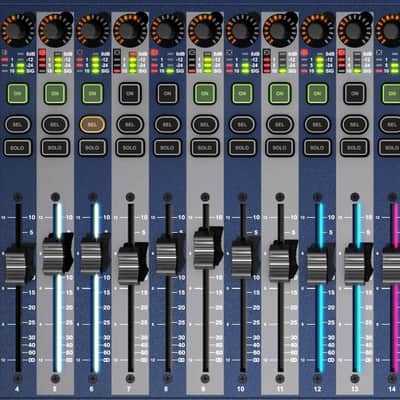Click channel number label 12
This screenshot has width=400, height=400.
(317, 389)
